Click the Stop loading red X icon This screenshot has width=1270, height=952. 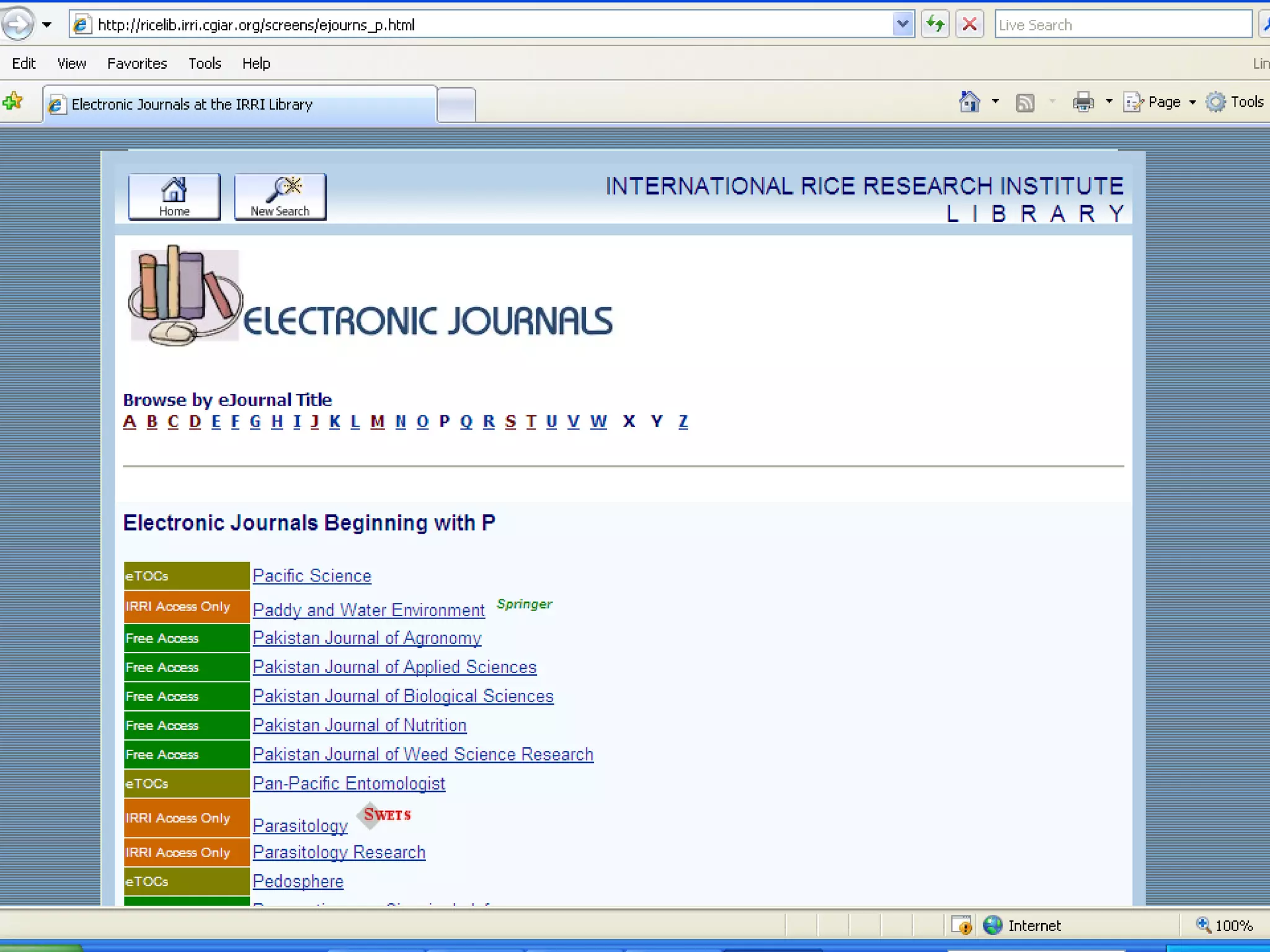(x=969, y=25)
